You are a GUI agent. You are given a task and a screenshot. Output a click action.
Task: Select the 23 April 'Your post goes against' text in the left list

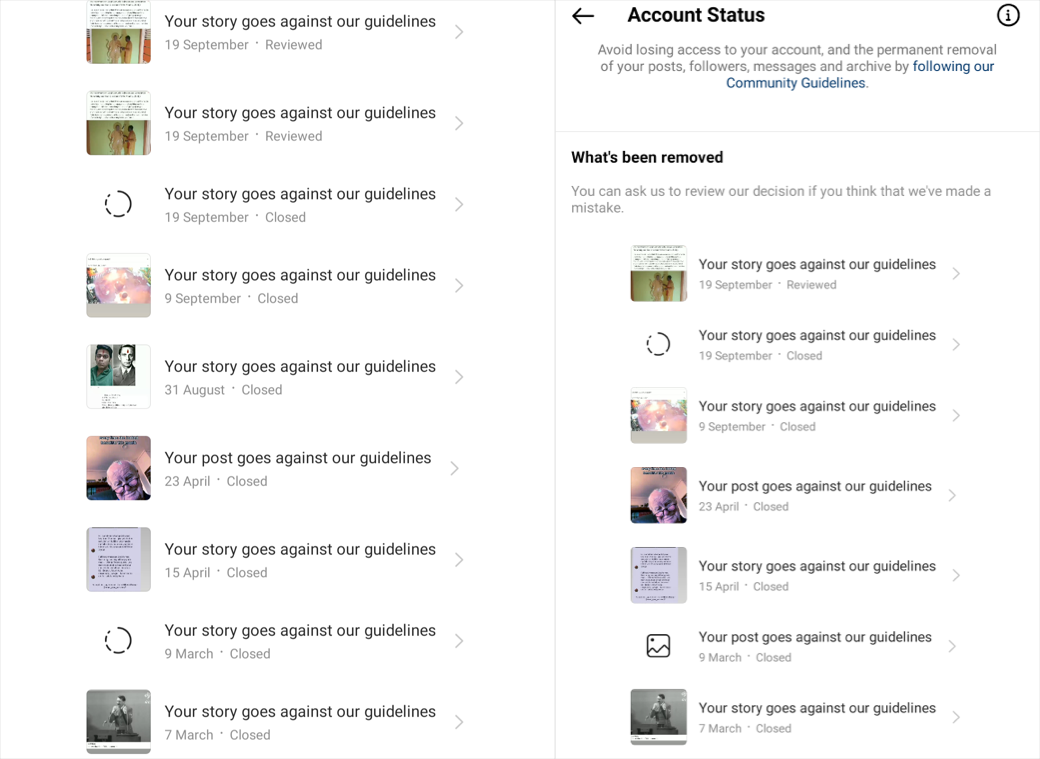298,458
